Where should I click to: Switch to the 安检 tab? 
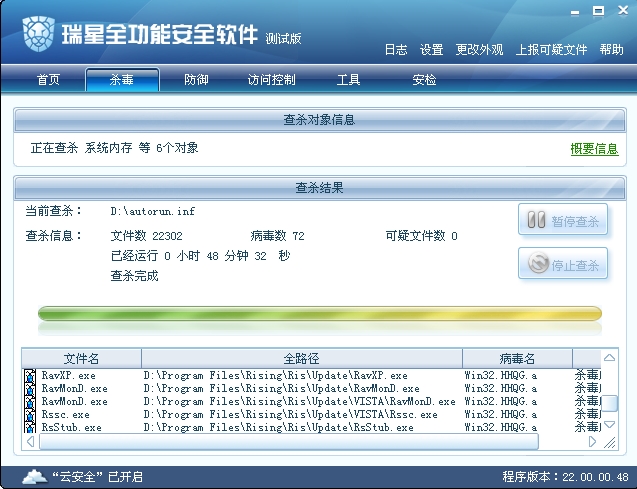pyautogui.click(x=424, y=79)
